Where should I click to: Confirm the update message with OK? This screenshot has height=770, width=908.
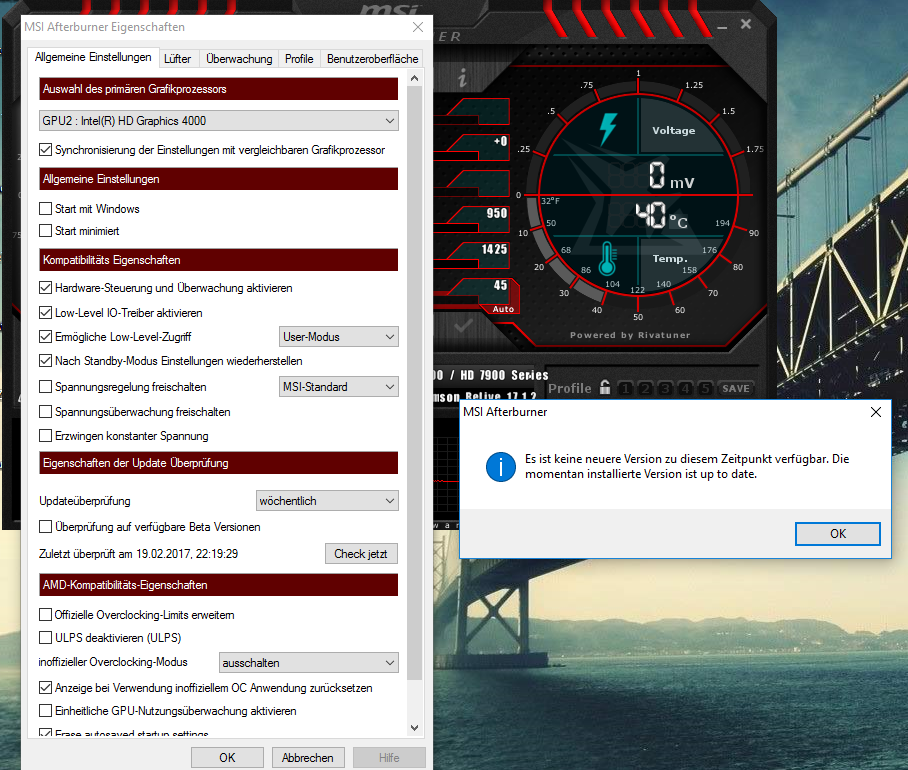tap(837, 534)
